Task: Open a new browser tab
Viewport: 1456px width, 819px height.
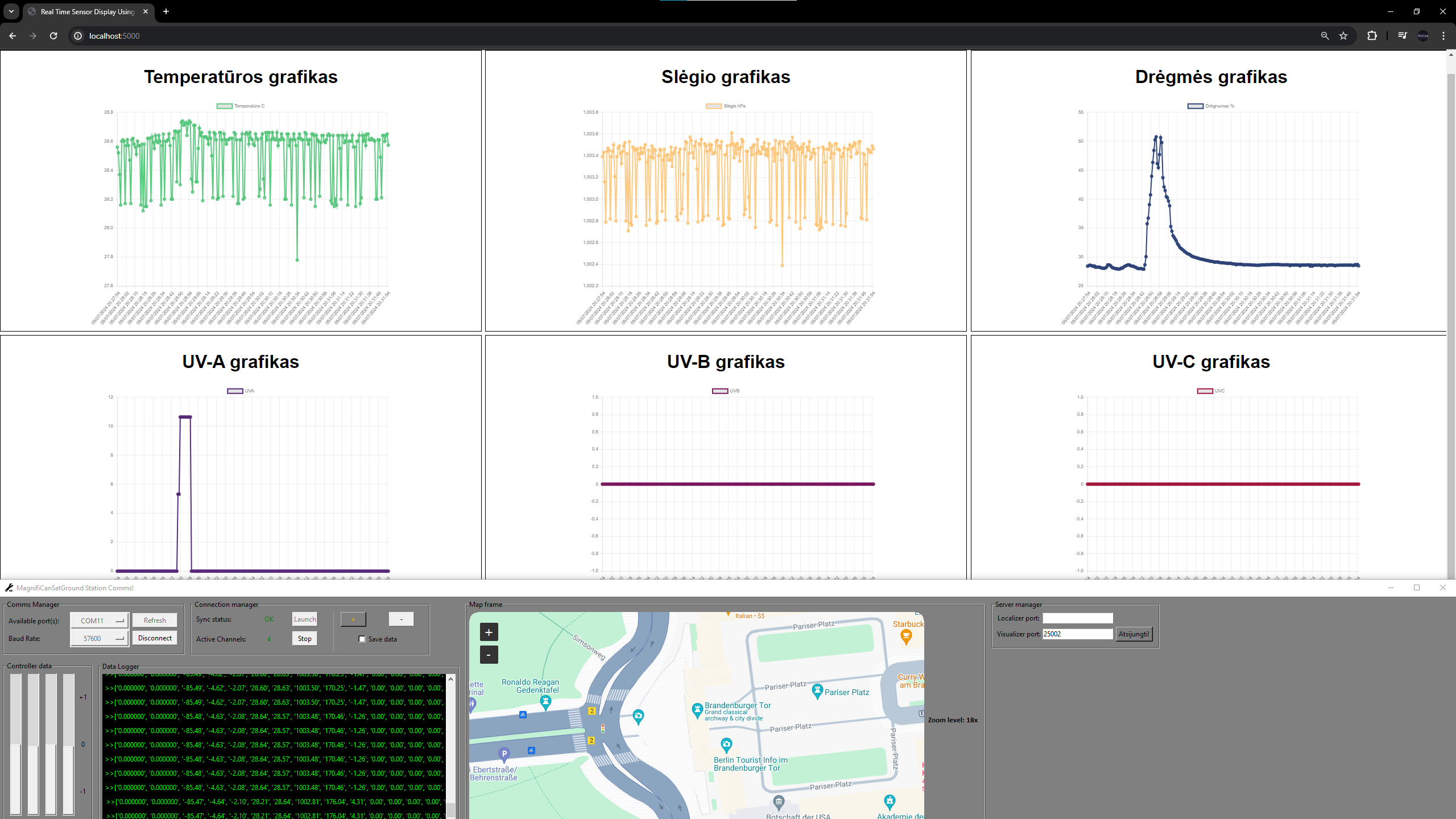Action: pyautogui.click(x=166, y=11)
